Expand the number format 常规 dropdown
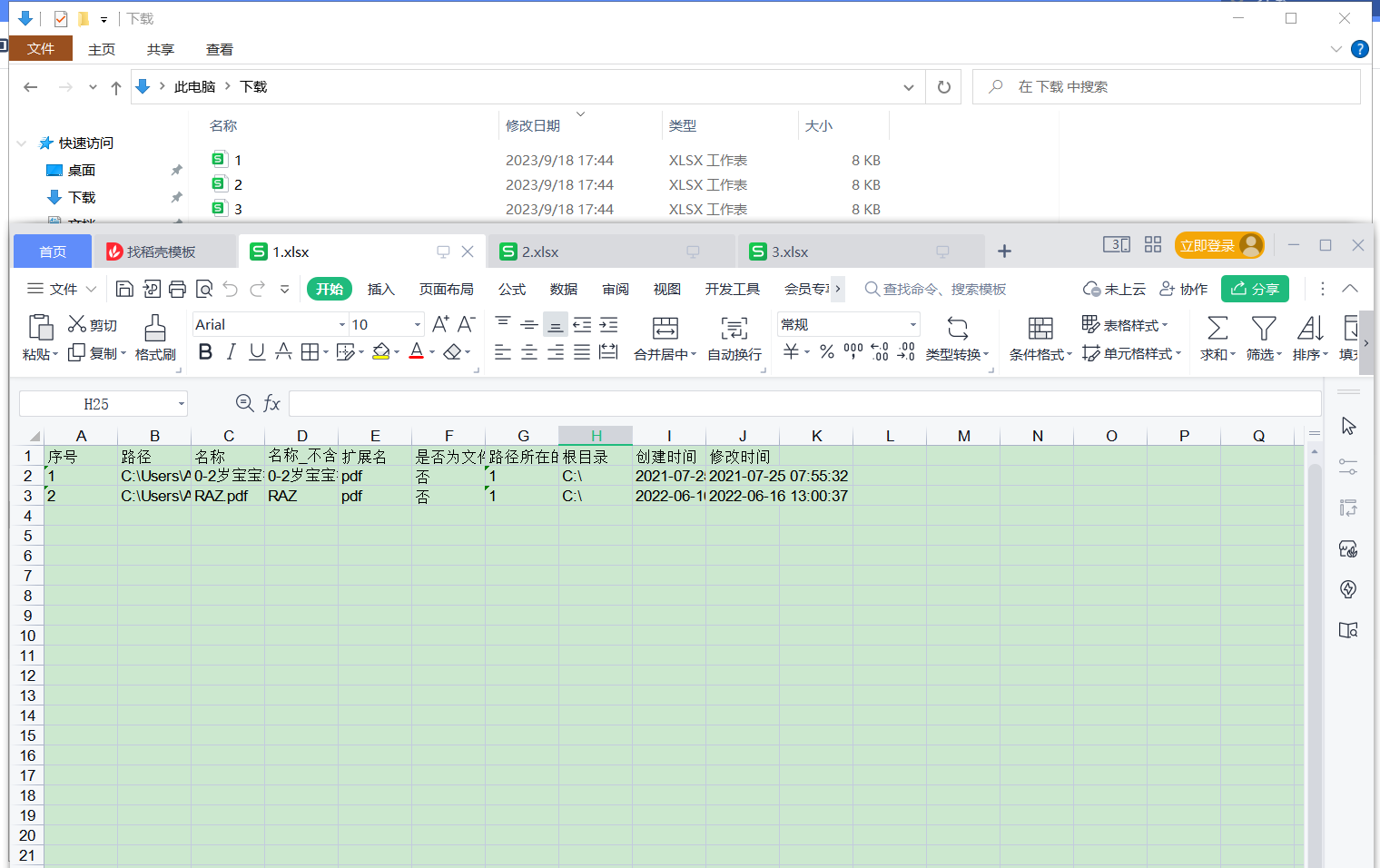The width and height of the screenshot is (1380, 868). point(912,325)
